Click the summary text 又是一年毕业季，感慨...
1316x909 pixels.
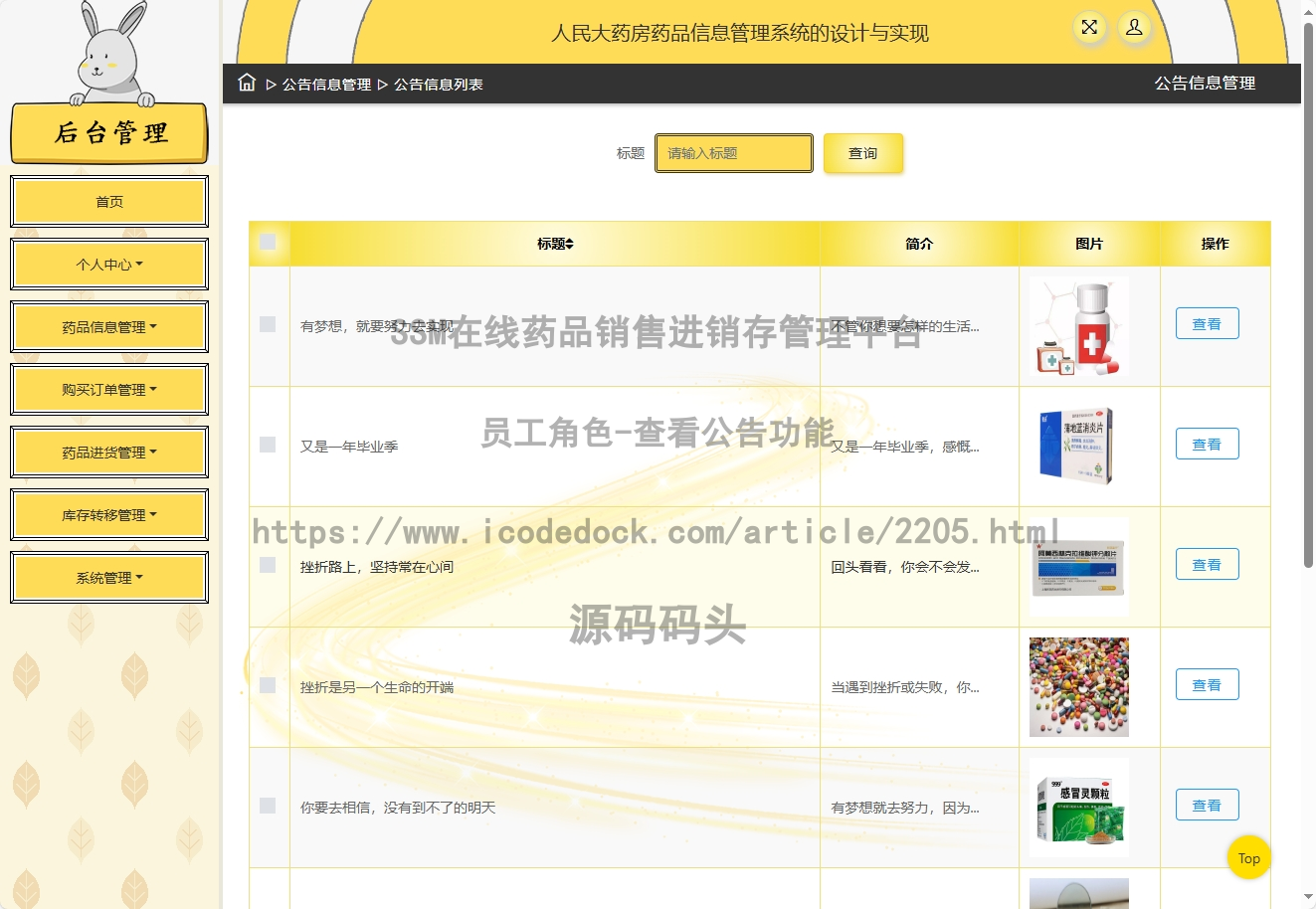pyautogui.click(x=905, y=447)
